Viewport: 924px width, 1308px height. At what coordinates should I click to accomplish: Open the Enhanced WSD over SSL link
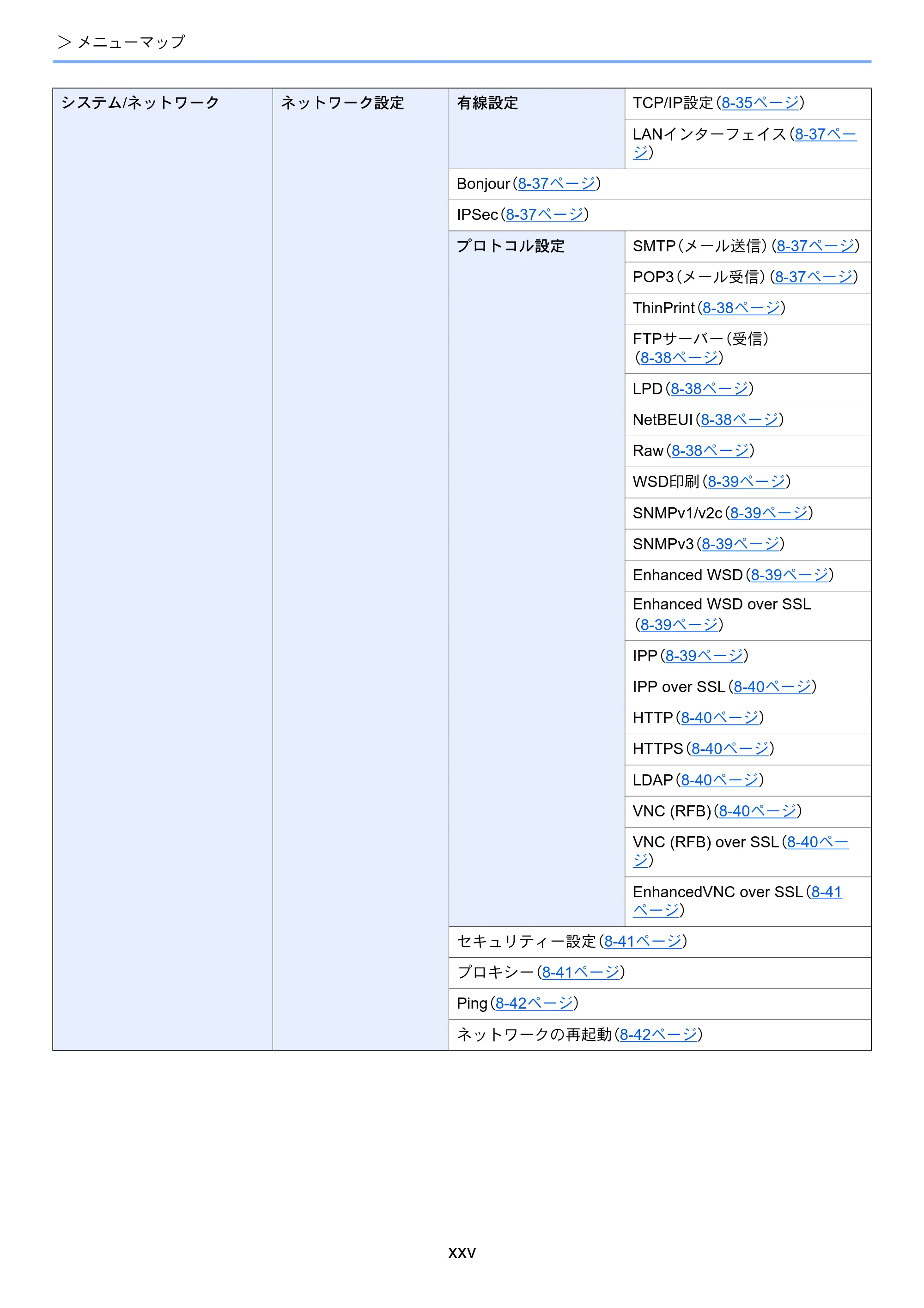pos(679,625)
